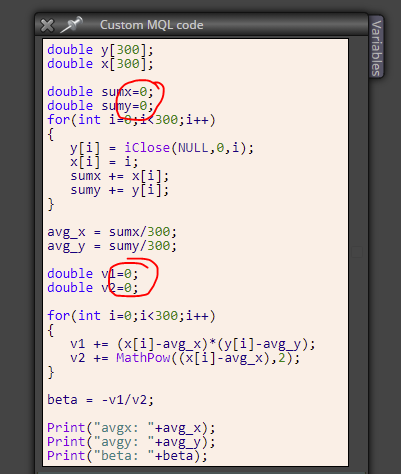Click the 'avg_y = sumy/300;' line
Image resolution: width=401 pixels, height=474 pixels.
pyautogui.click(x=112, y=246)
